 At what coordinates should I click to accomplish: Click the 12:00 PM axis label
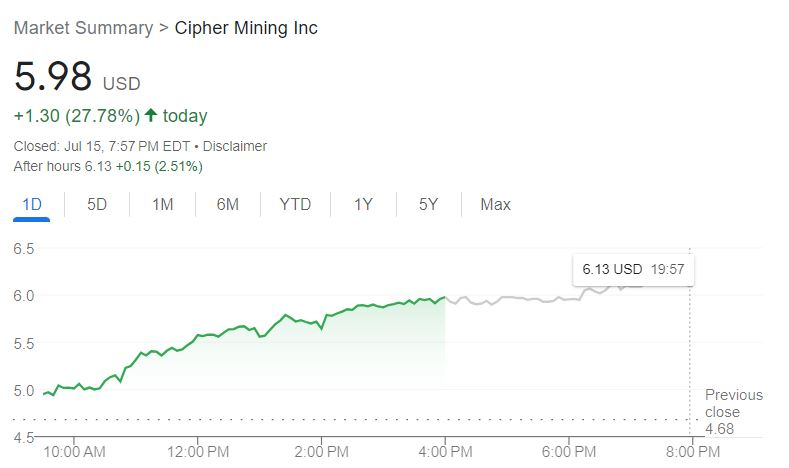[198, 451]
